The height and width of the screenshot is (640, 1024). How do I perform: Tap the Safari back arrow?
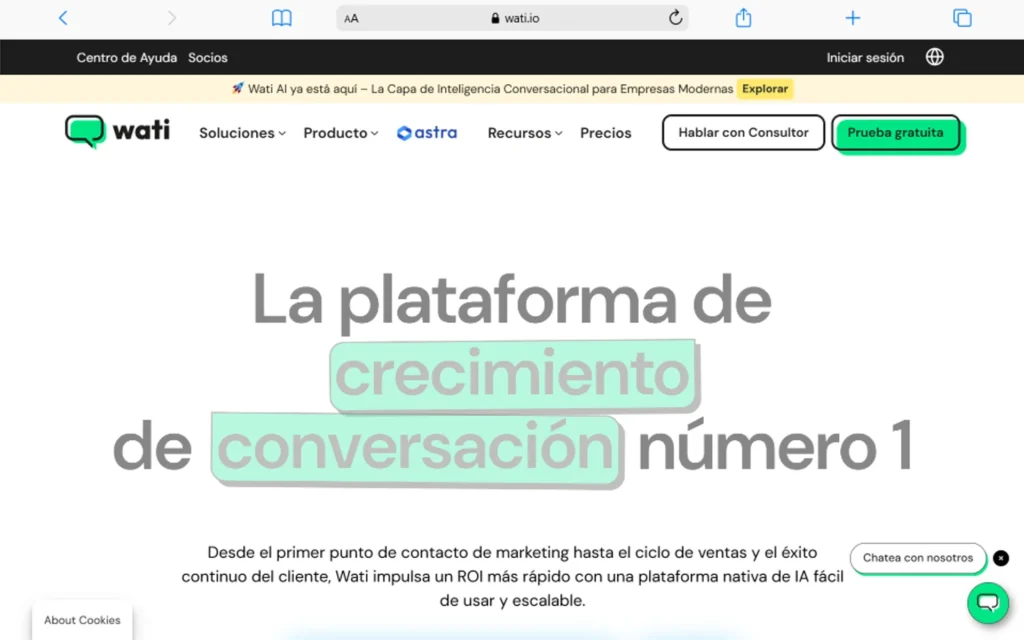click(x=64, y=18)
